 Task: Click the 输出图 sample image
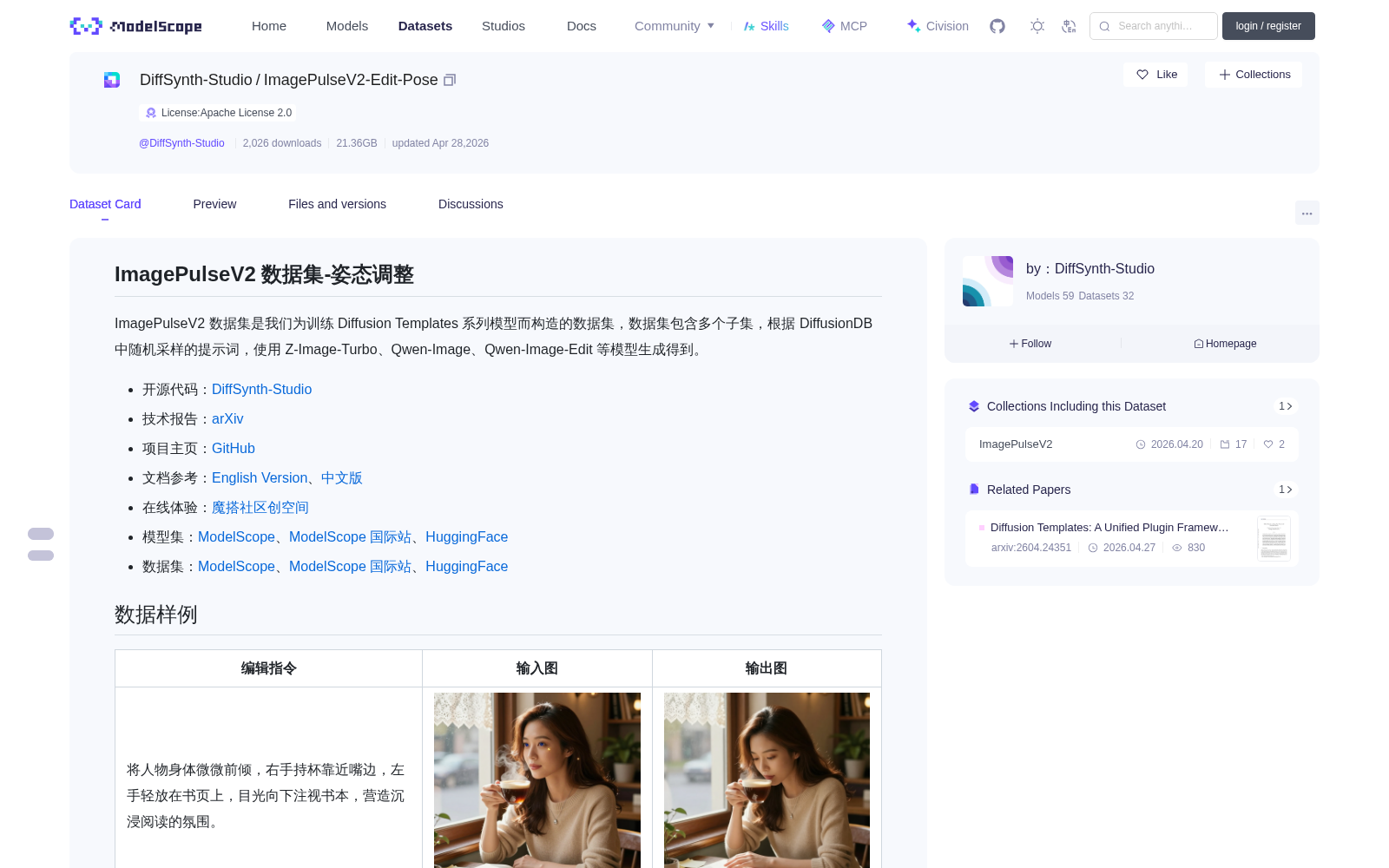tap(767, 780)
